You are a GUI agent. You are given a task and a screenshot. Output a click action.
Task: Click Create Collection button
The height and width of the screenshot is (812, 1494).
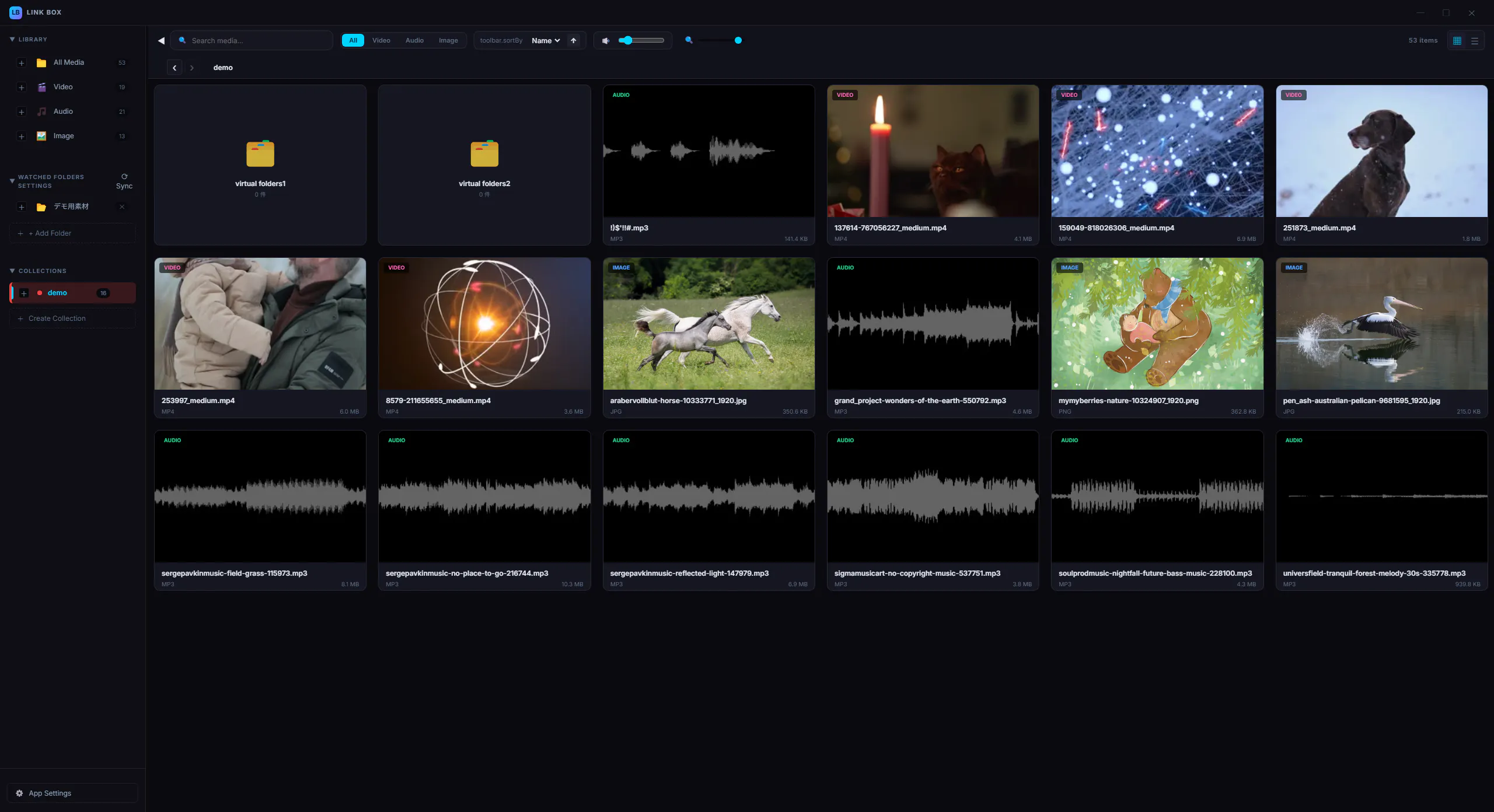tap(73, 318)
